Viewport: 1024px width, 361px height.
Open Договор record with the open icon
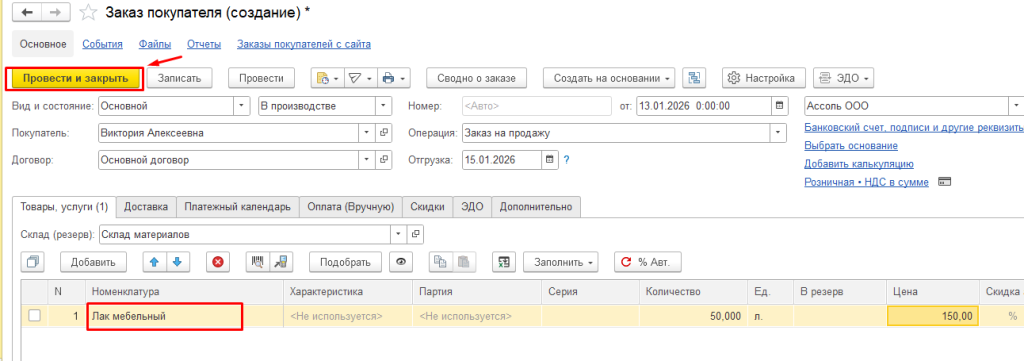tap(385, 159)
